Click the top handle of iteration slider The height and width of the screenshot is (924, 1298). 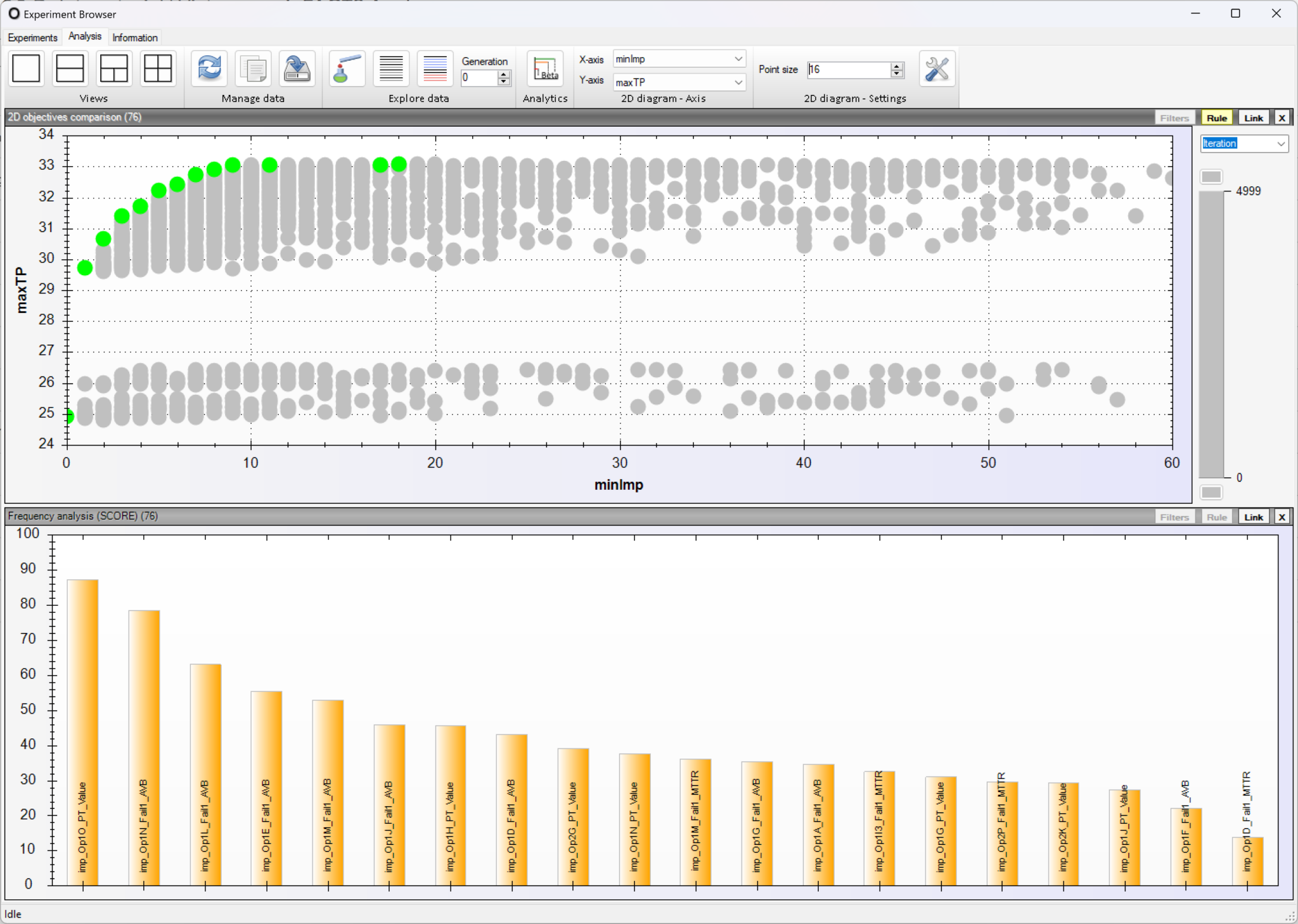click(1211, 177)
